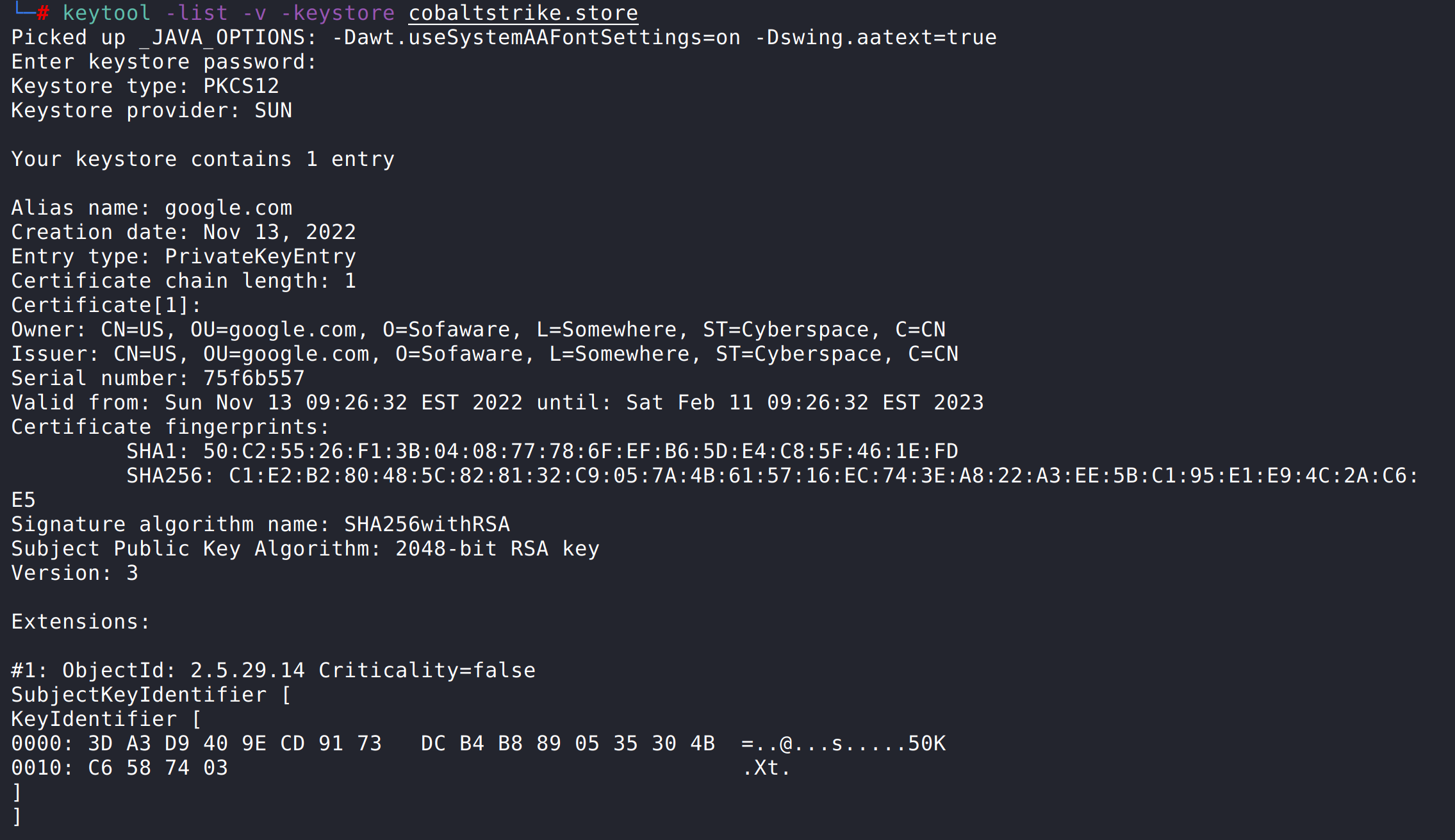Click the PKCS12 keystore type value
The height and width of the screenshot is (840, 1455).
coord(241,86)
